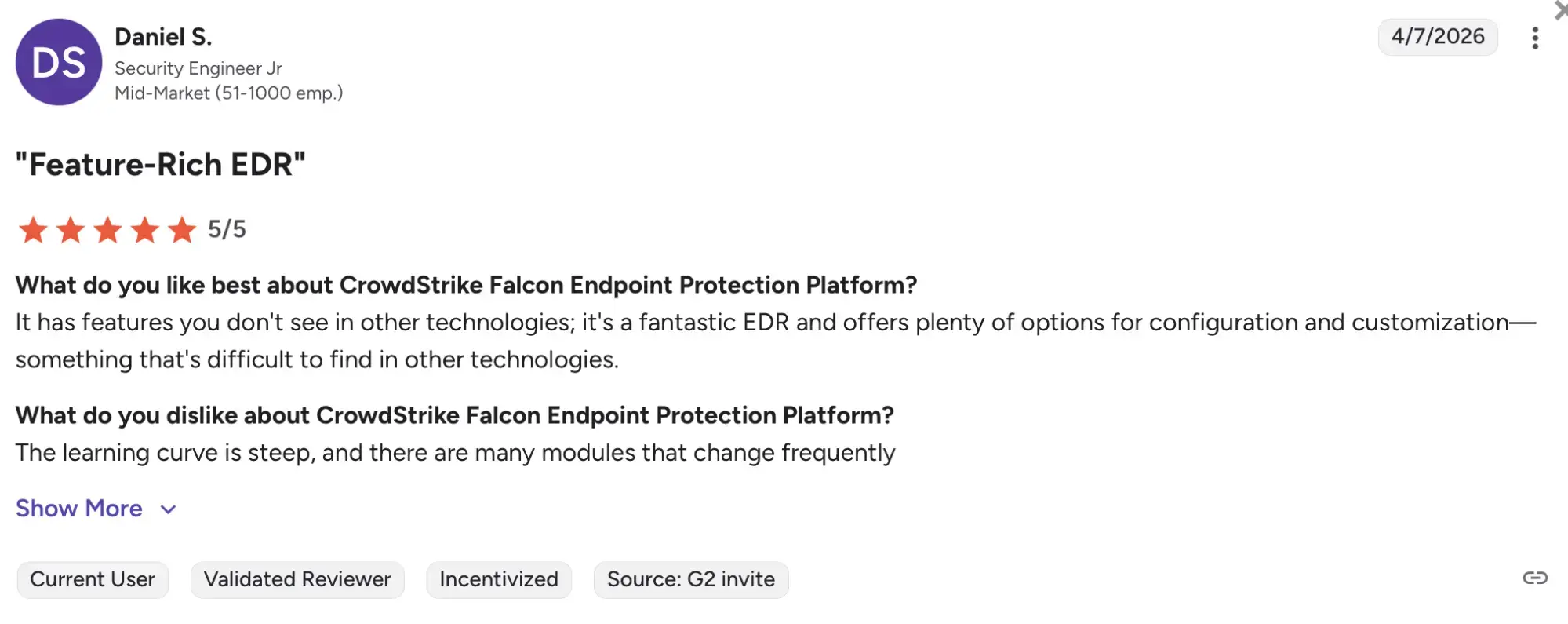The height and width of the screenshot is (624, 1568).
Task: Select the Incentivized tag
Action: [499, 579]
